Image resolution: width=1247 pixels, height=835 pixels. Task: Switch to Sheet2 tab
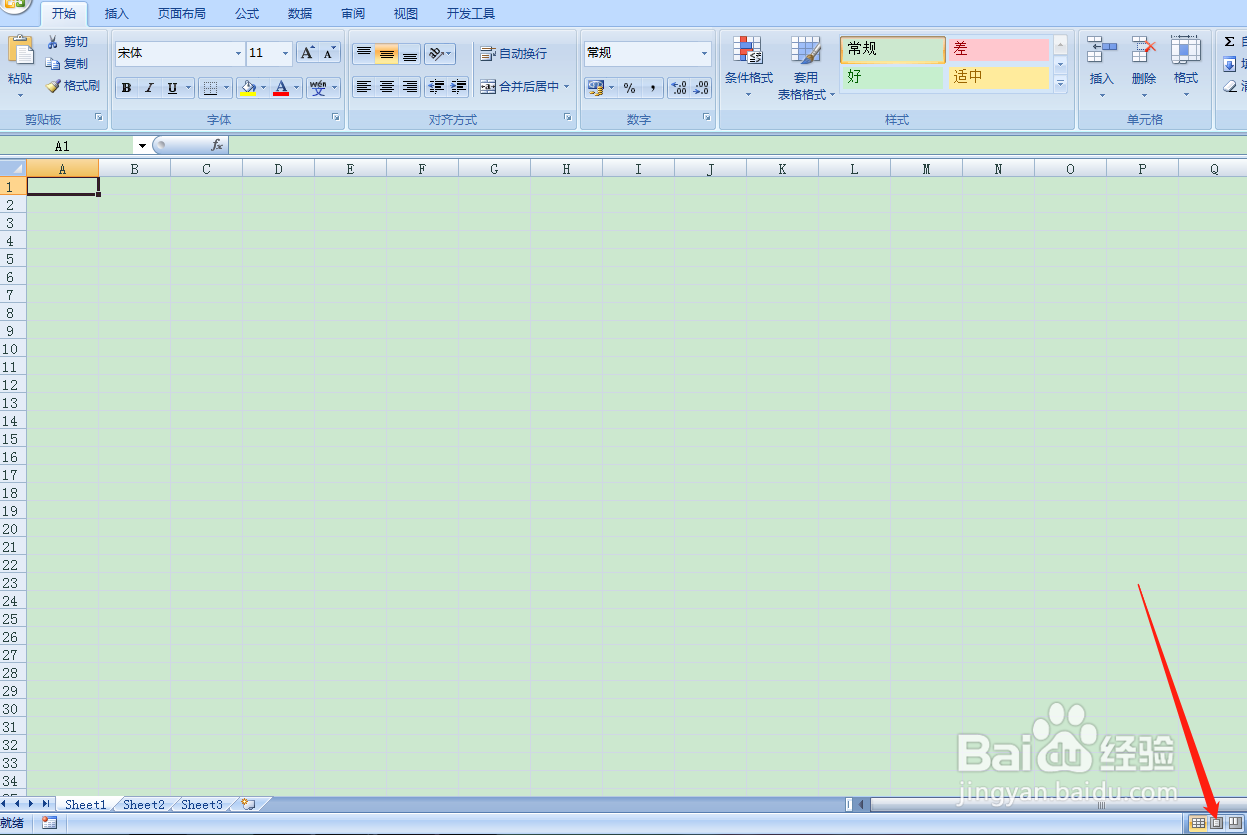pos(144,805)
